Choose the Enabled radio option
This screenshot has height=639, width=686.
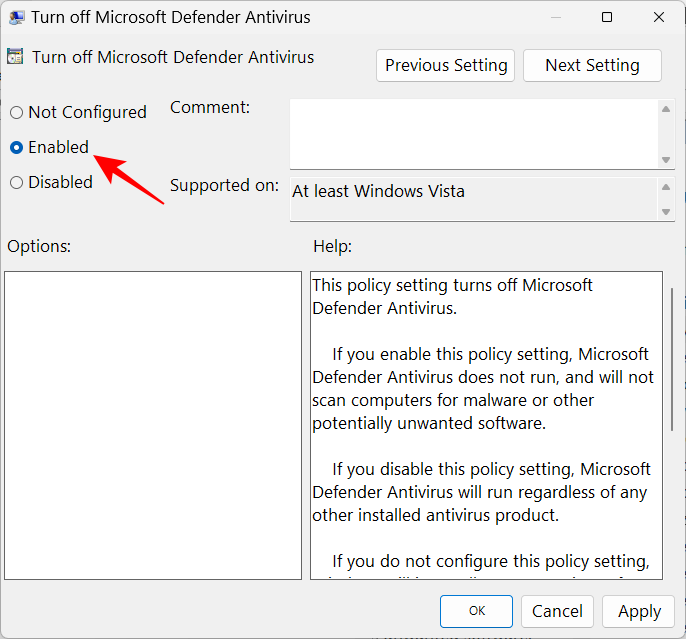17,148
